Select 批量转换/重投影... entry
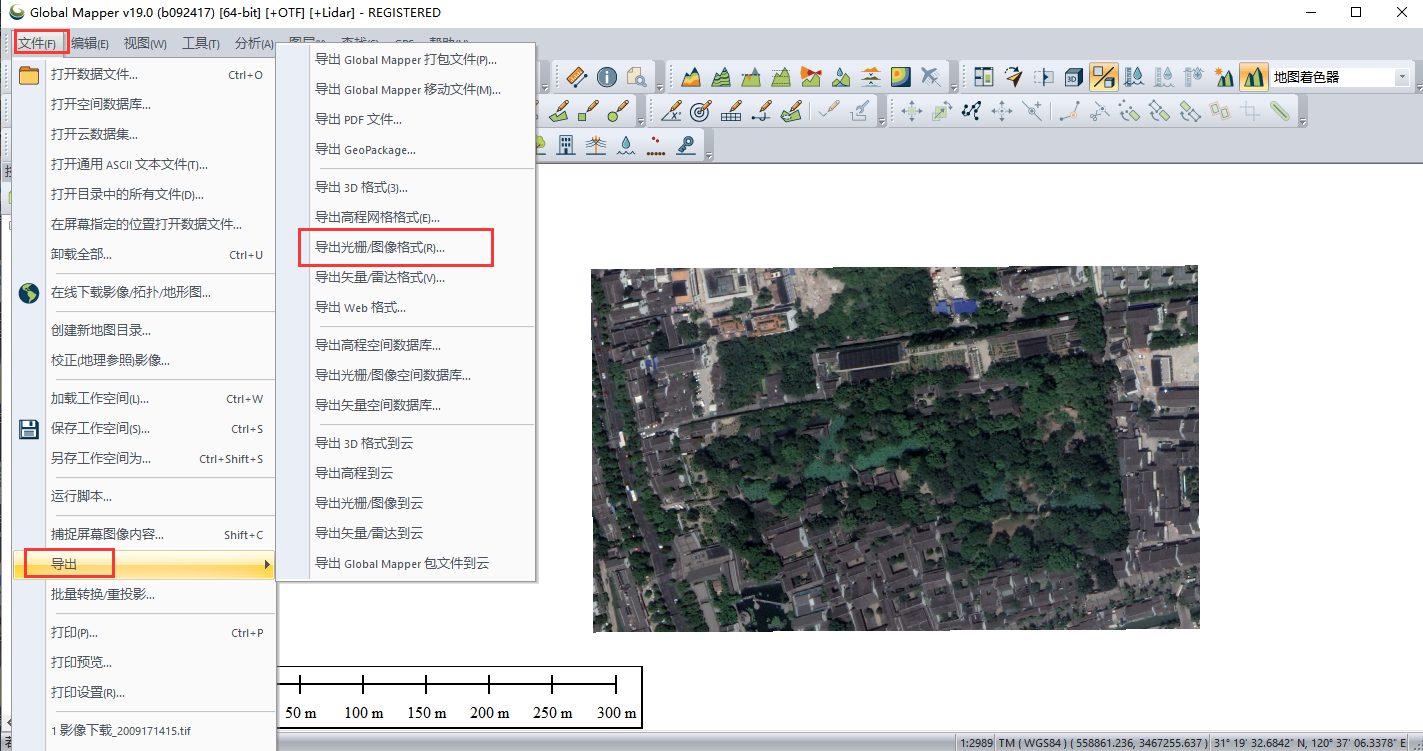The image size is (1423, 751). pos(145,595)
